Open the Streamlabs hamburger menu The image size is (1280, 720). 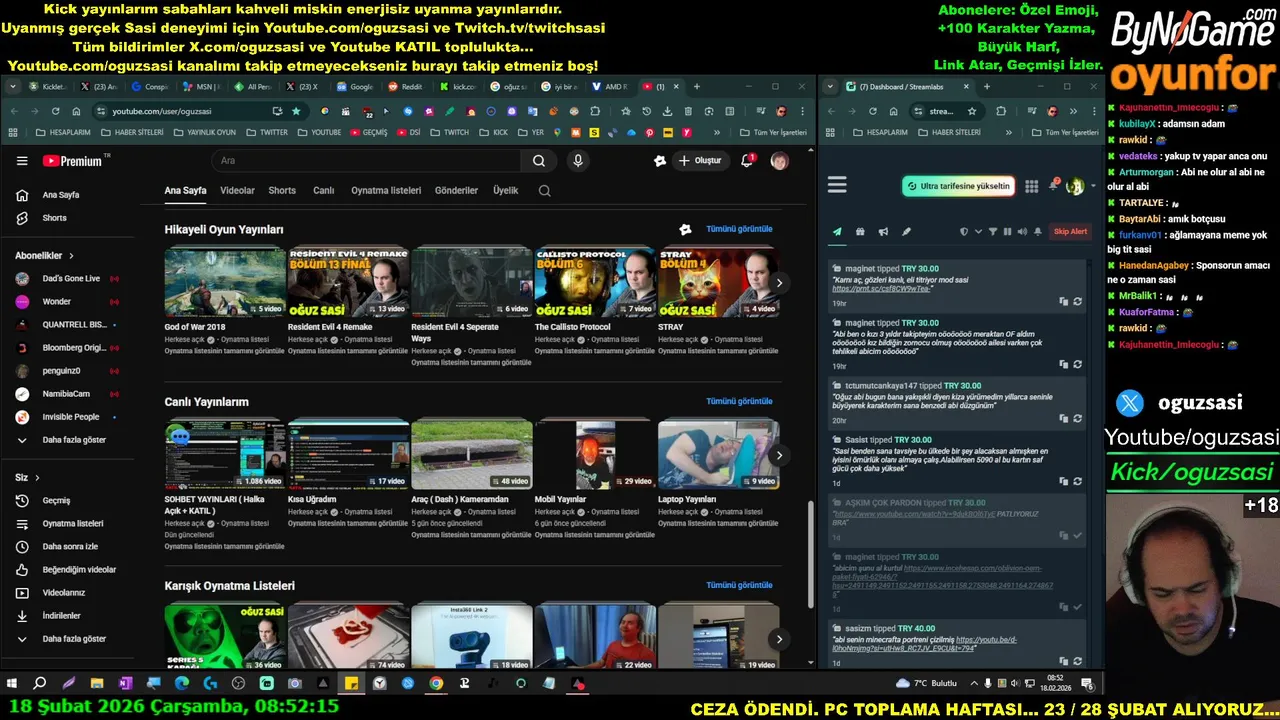point(837,185)
